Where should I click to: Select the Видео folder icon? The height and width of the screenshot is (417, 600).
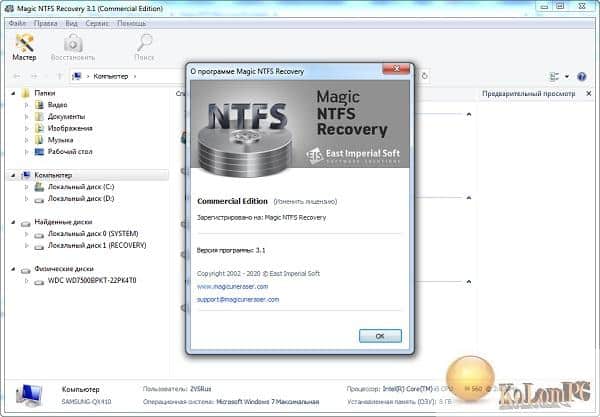tap(39, 104)
